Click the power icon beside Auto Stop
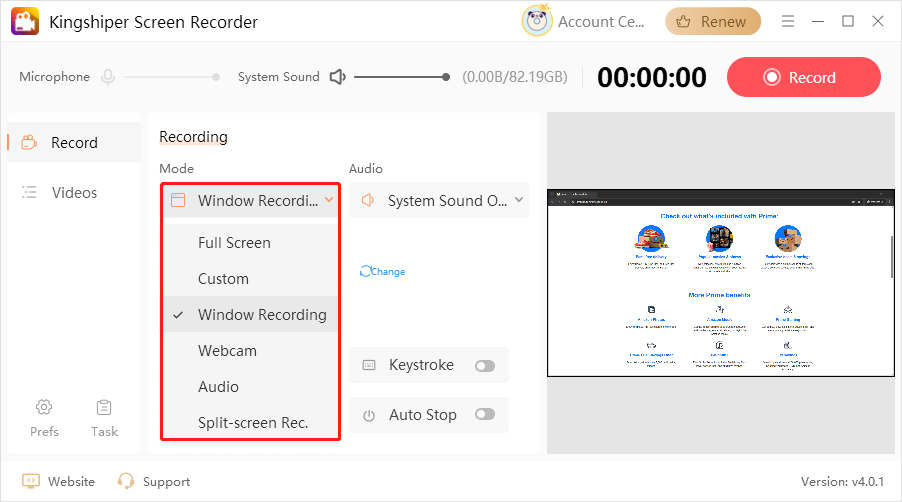 tap(369, 415)
